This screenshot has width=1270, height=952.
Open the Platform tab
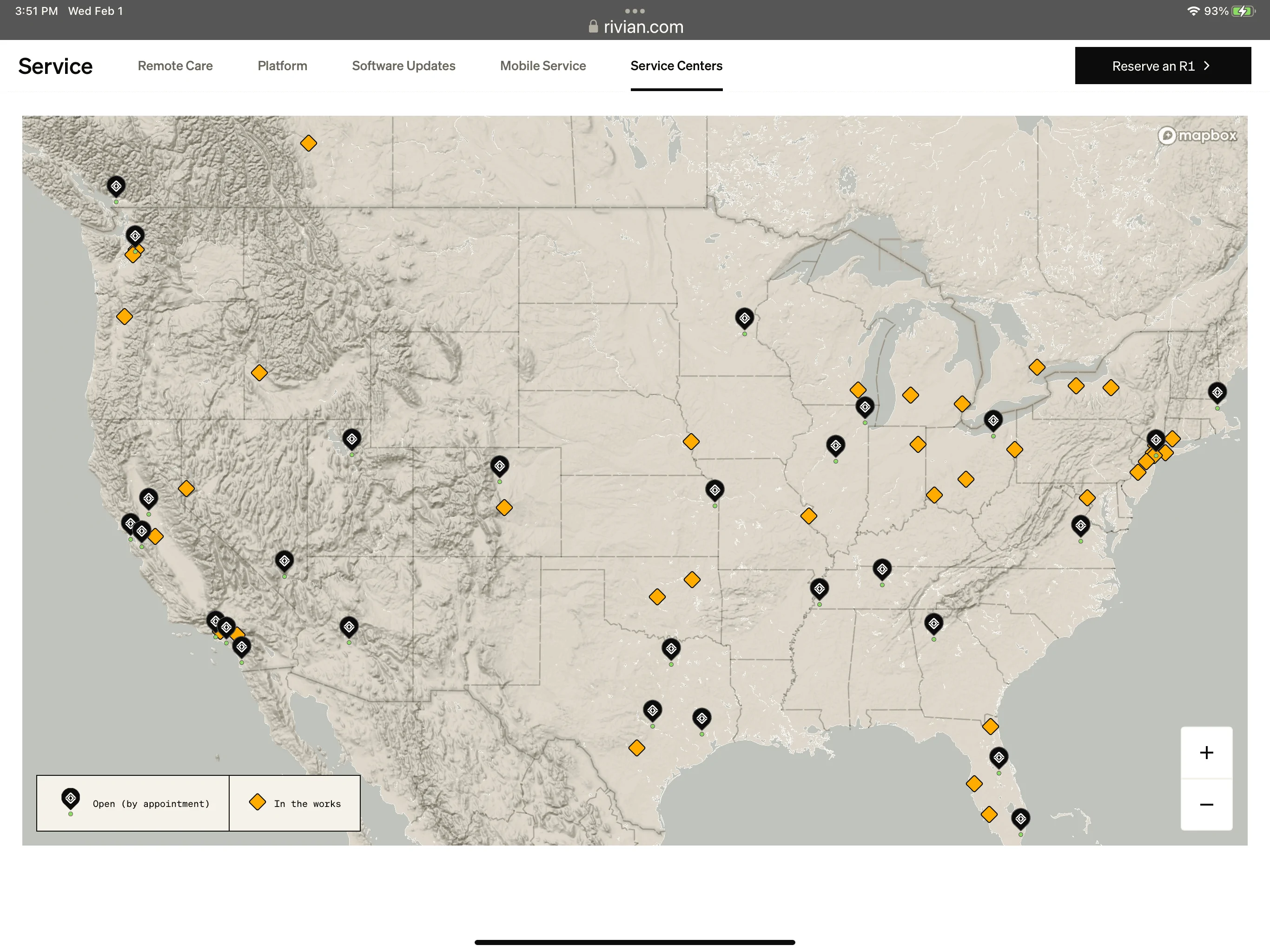(x=282, y=66)
